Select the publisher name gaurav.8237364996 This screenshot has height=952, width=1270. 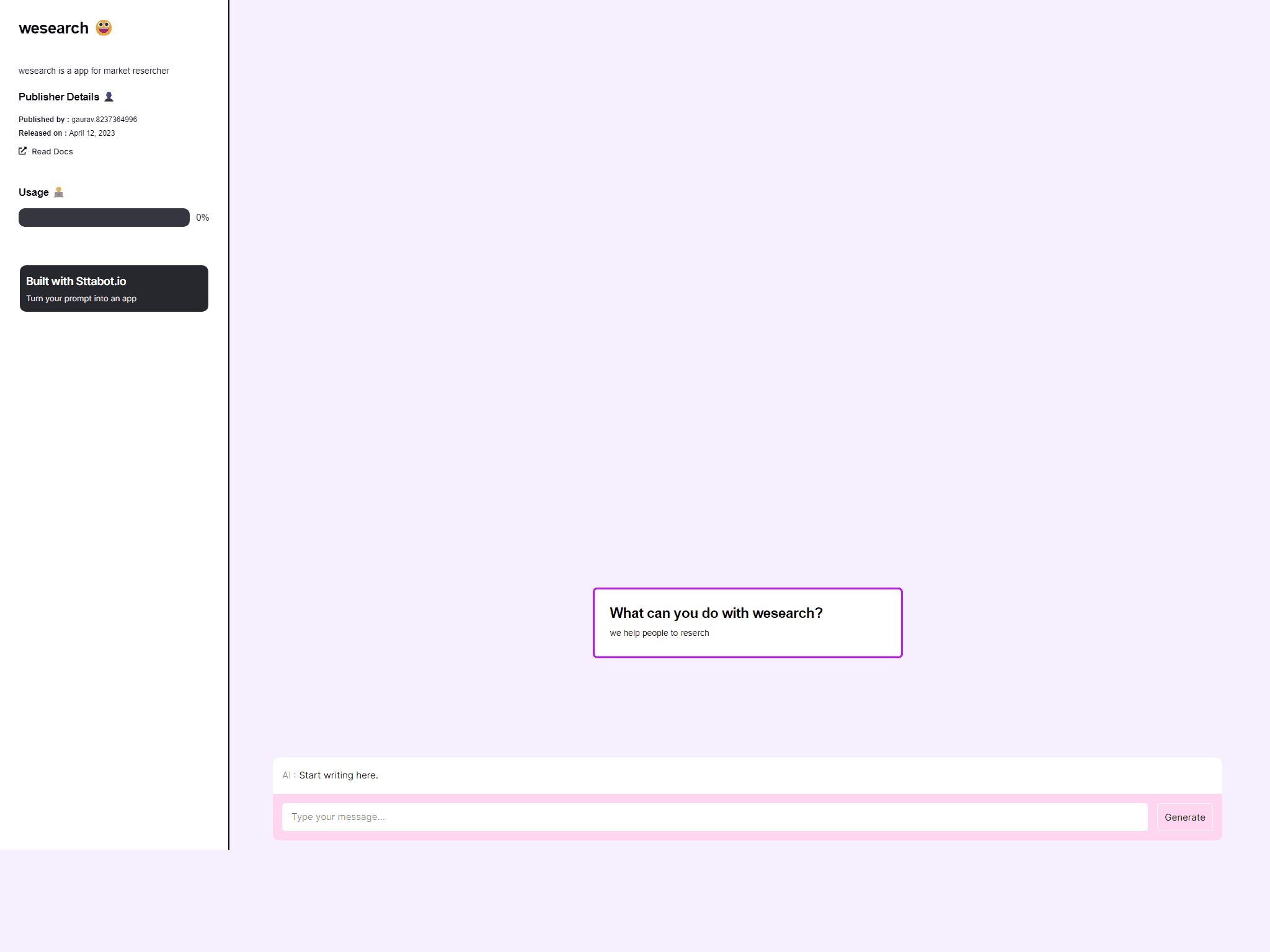pyautogui.click(x=104, y=120)
